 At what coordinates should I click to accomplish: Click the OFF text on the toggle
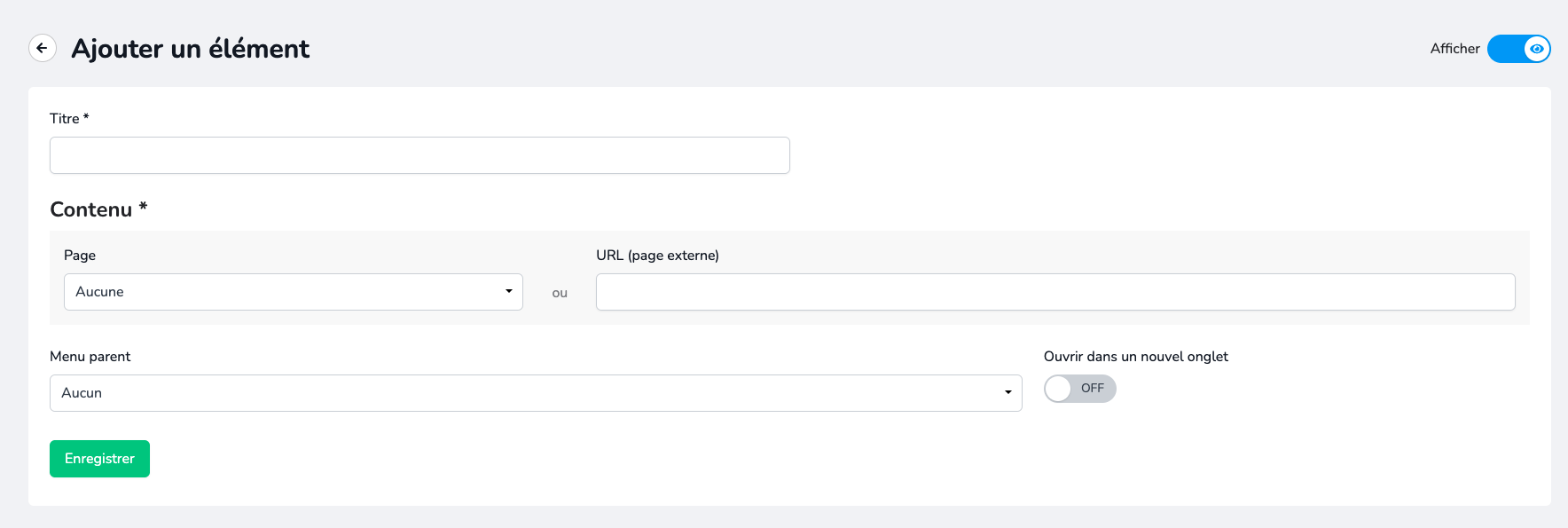point(1093,389)
